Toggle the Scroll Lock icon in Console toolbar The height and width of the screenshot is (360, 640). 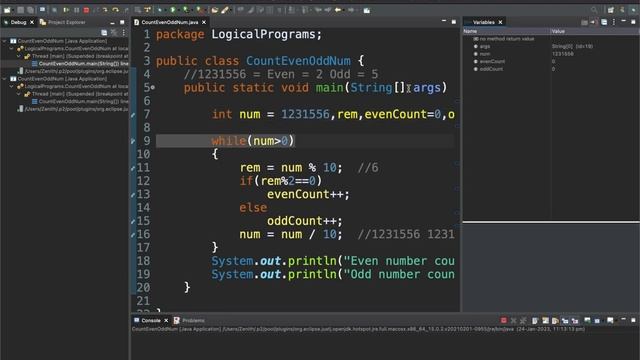pyautogui.click(x=545, y=320)
